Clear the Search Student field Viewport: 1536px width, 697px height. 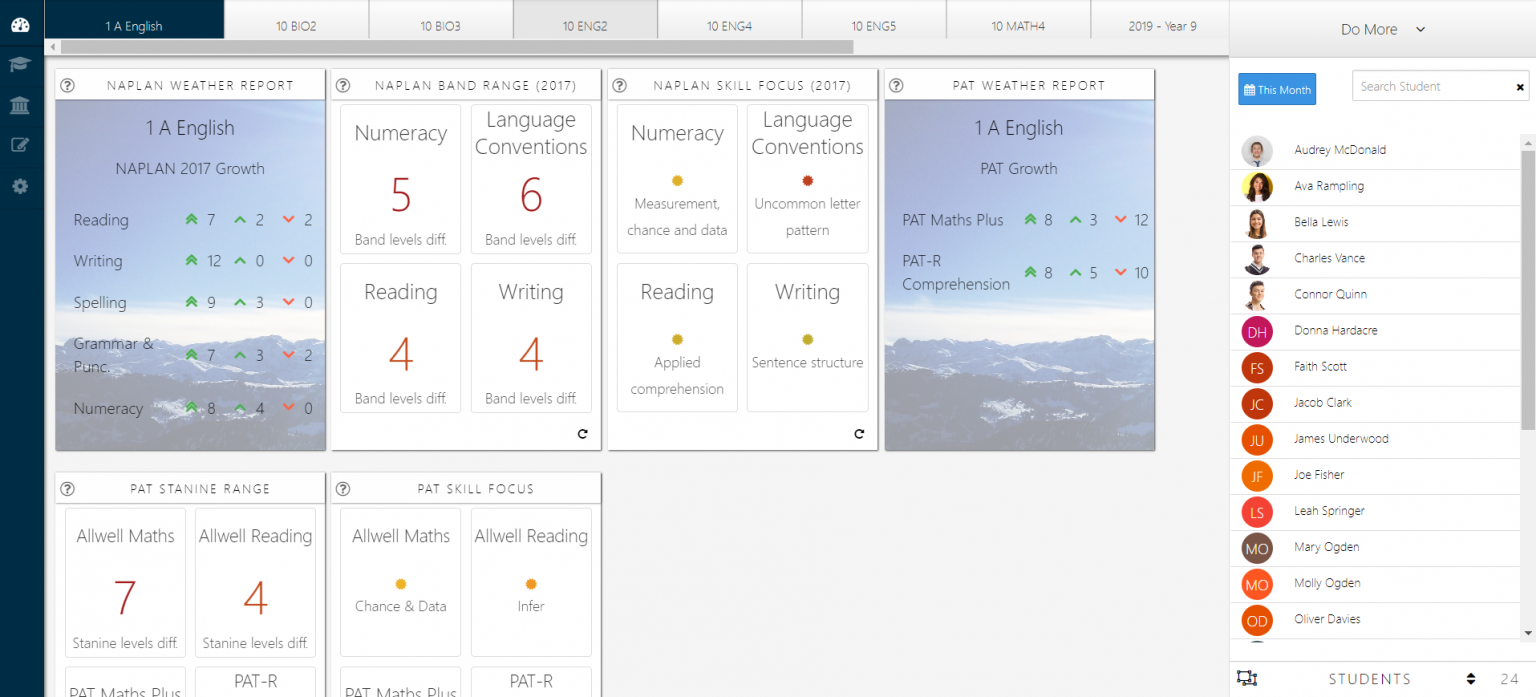coord(1520,87)
